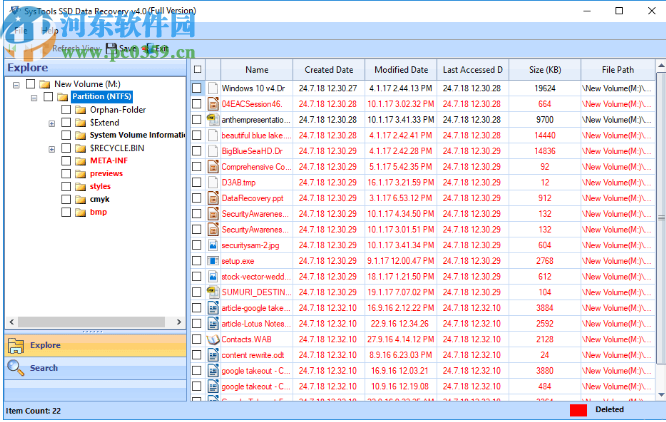The image size is (666, 422).
Task: Click the document icon of article-google take
Action: (213, 308)
